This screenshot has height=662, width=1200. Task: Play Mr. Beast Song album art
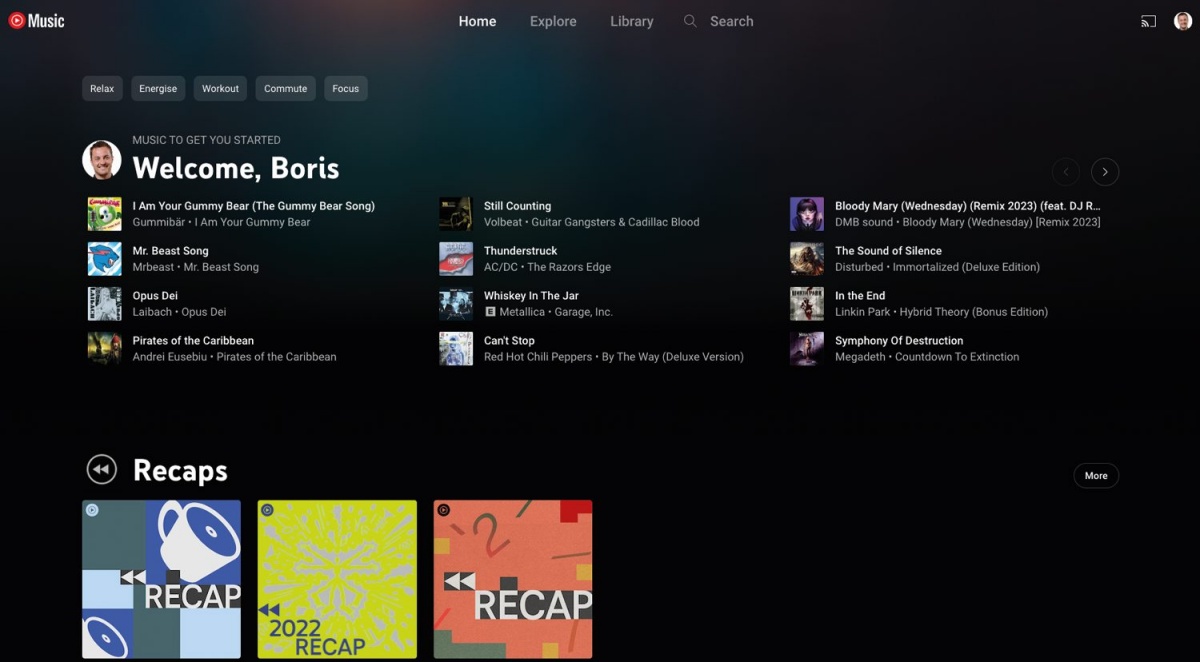(104, 259)
